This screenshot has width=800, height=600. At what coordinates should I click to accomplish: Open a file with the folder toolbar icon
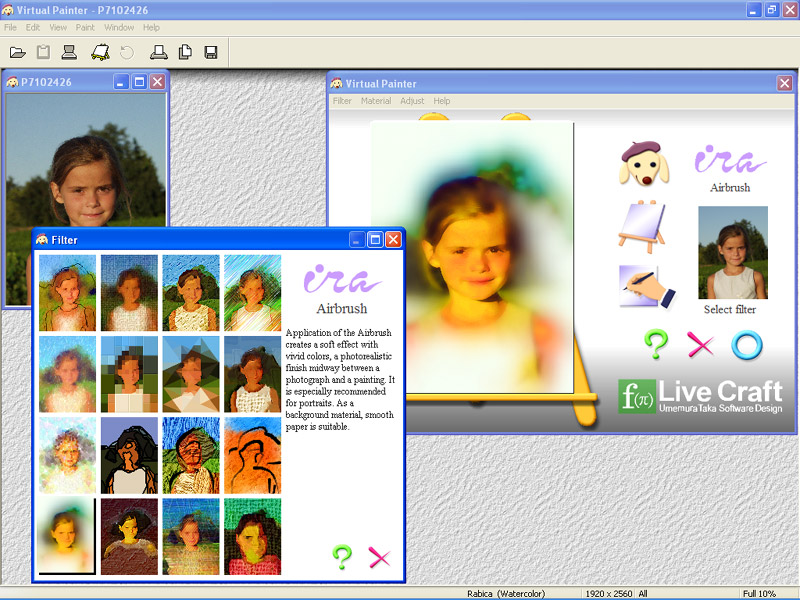pos(17,52)
